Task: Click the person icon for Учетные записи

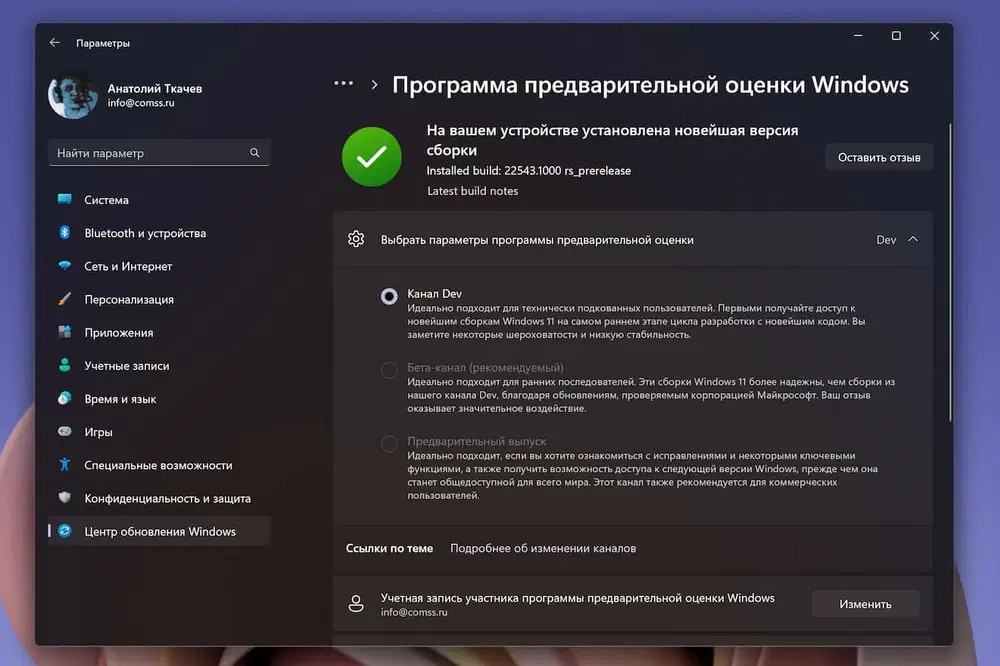Action: 64,365
